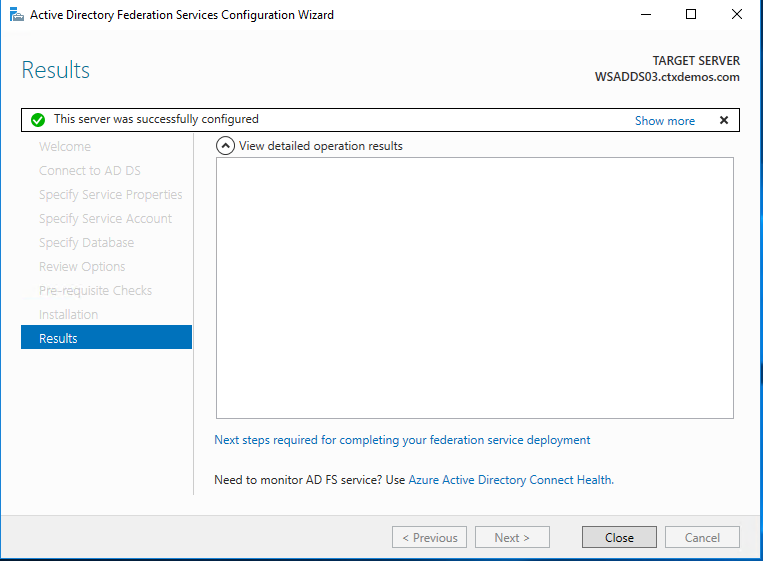Open Azure Active Directory Connect Health link
Image resolution: width=763 pixels, height=561 pixels.
coord(510,480)
